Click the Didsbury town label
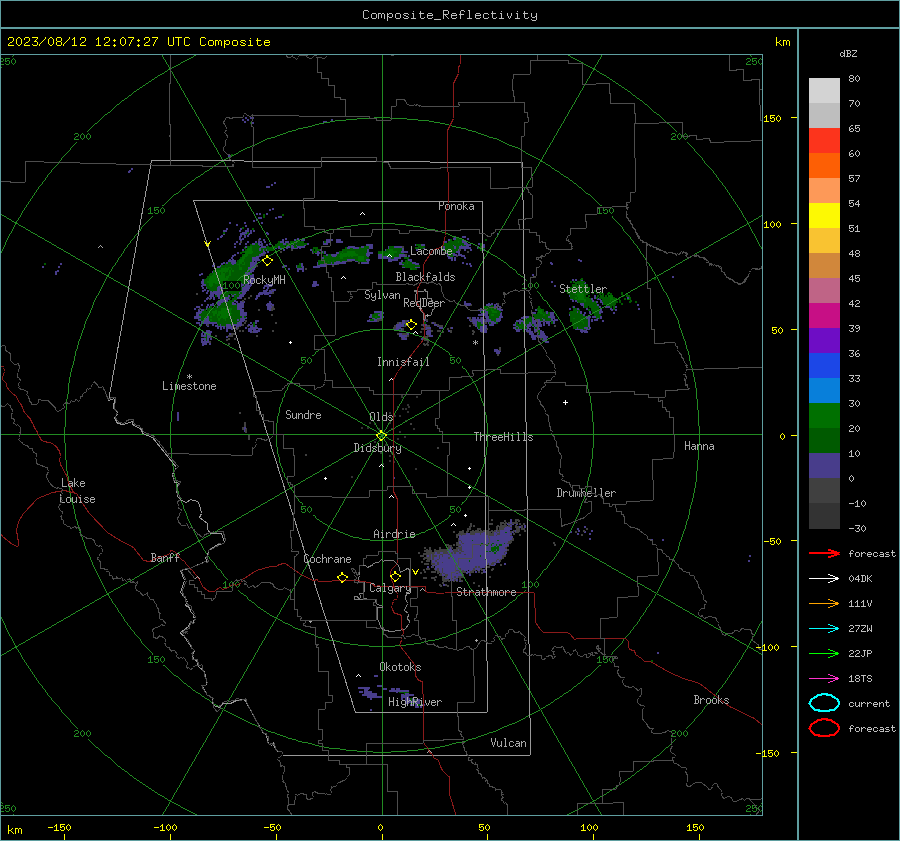 pyautogui.click(x=377, y=448)
